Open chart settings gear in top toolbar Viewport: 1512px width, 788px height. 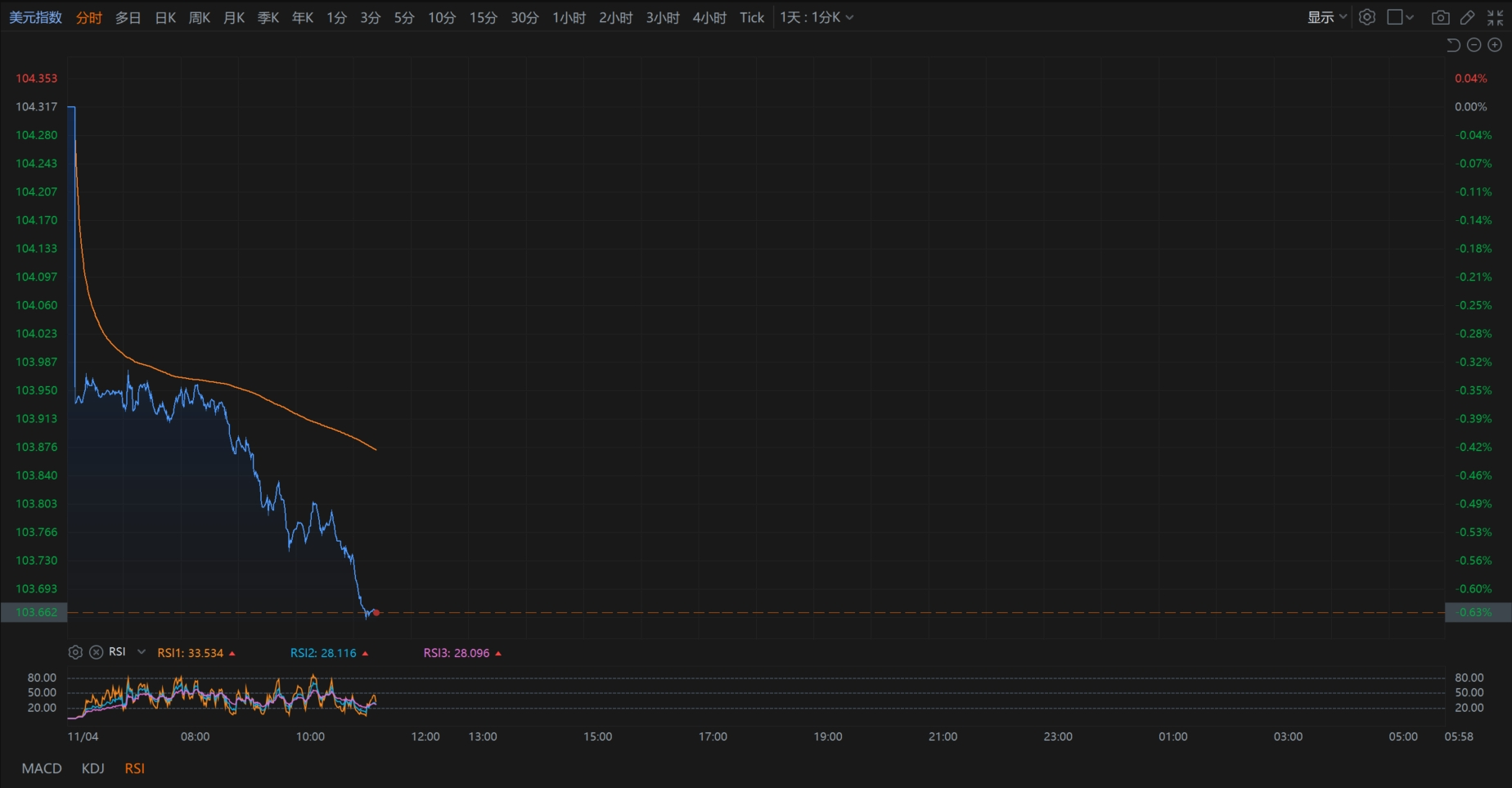click(x=1367, y=17)
